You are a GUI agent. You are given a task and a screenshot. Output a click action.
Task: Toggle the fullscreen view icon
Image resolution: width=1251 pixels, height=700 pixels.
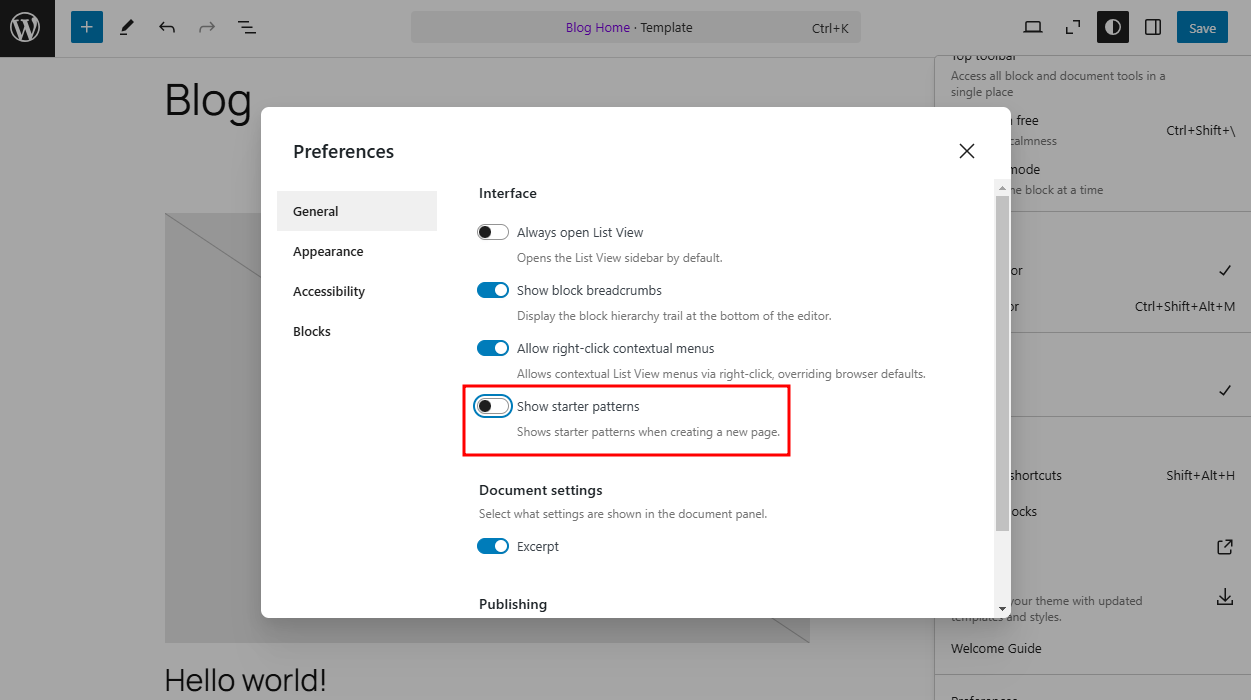[x=1072, y=27]
